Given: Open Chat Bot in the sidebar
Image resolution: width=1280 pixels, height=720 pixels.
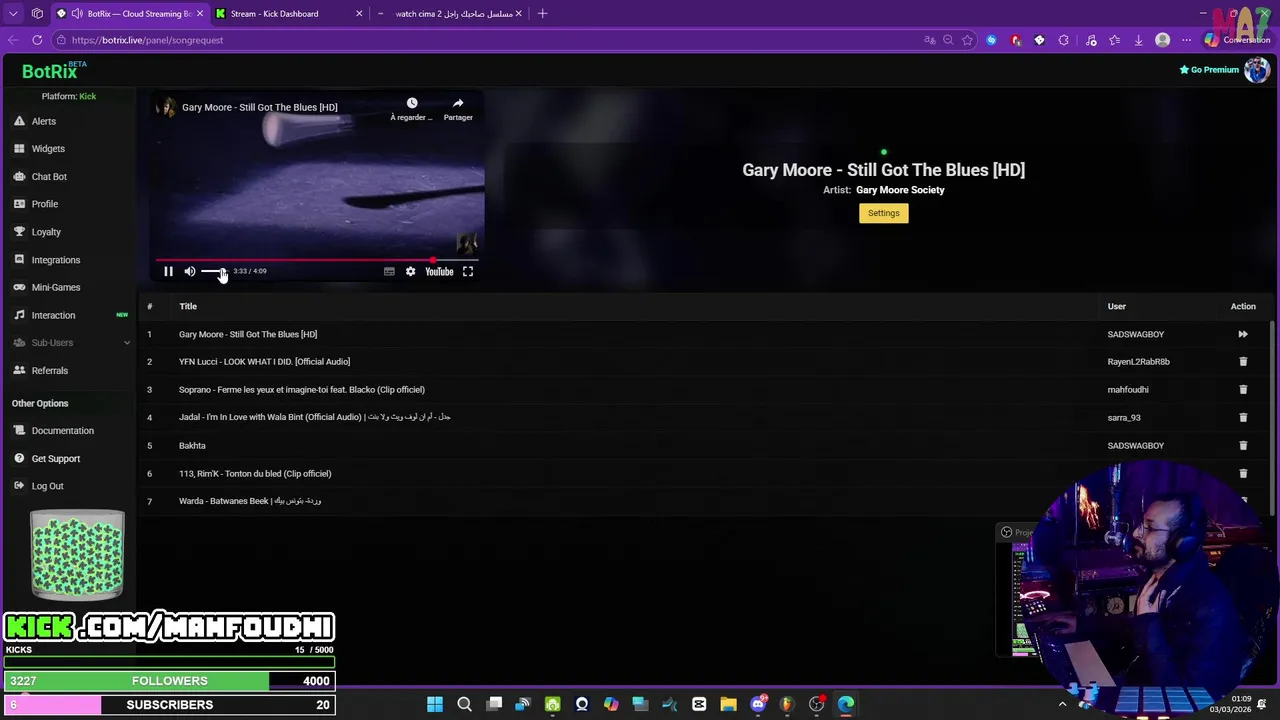Looking at the screenshot, I should 49,177.
